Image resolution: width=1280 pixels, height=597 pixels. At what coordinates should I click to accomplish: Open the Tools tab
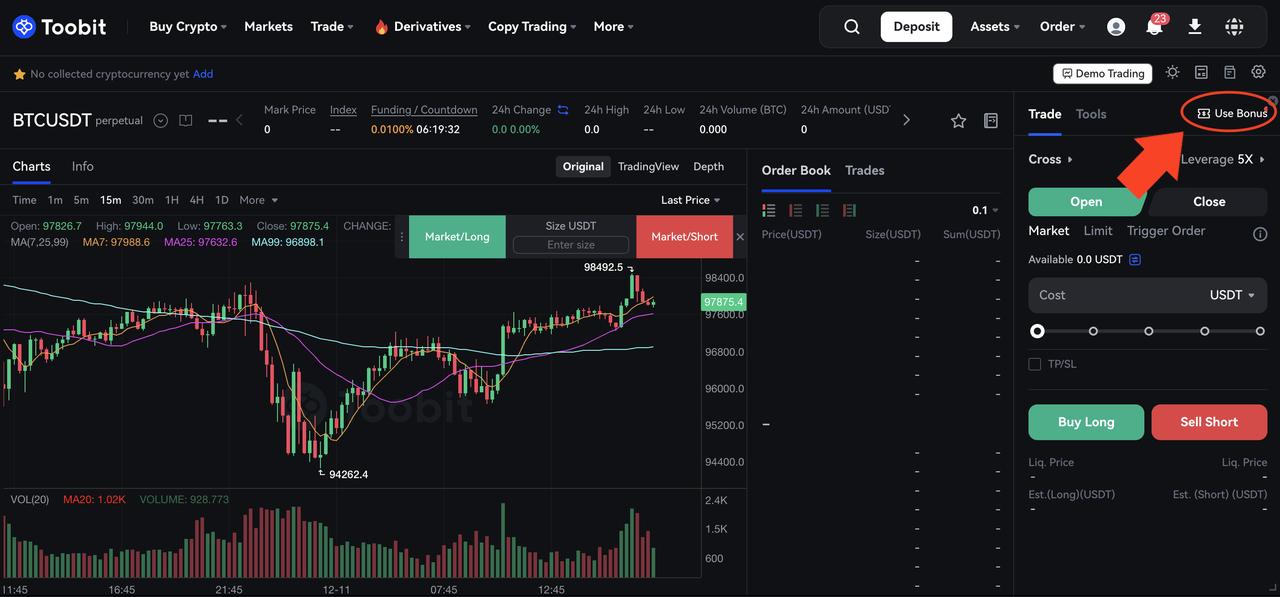tap(1091, 114)
